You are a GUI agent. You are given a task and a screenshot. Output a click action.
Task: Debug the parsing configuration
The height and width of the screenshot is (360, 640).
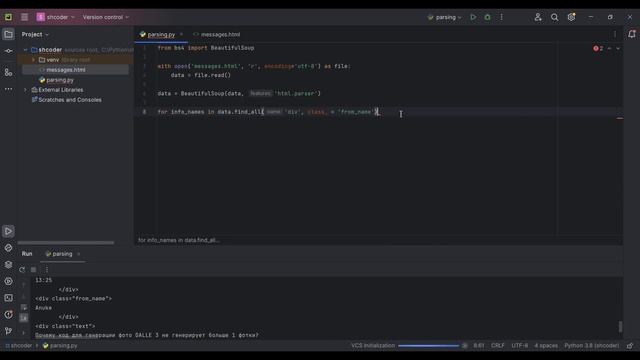coord(487,17)
